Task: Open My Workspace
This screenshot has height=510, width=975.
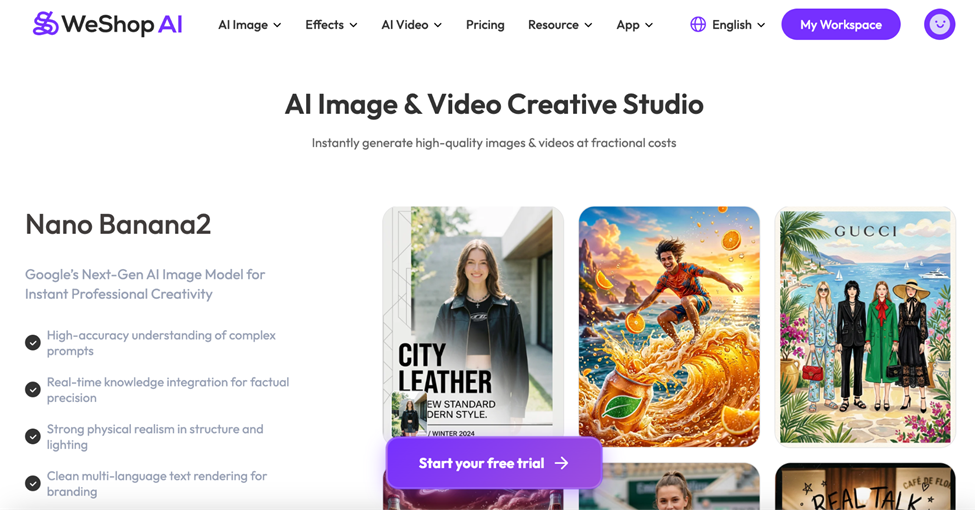Action: click(840, 24)
